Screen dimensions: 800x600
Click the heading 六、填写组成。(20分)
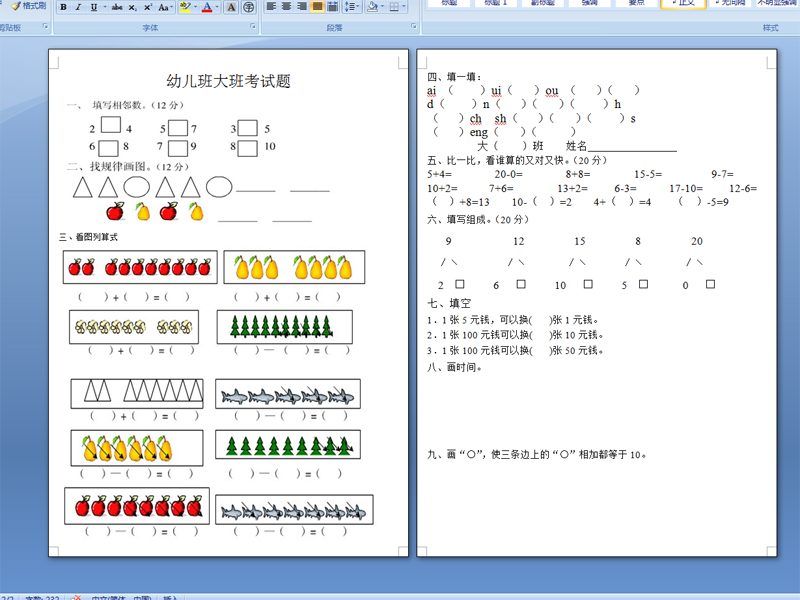pos(478,220)
